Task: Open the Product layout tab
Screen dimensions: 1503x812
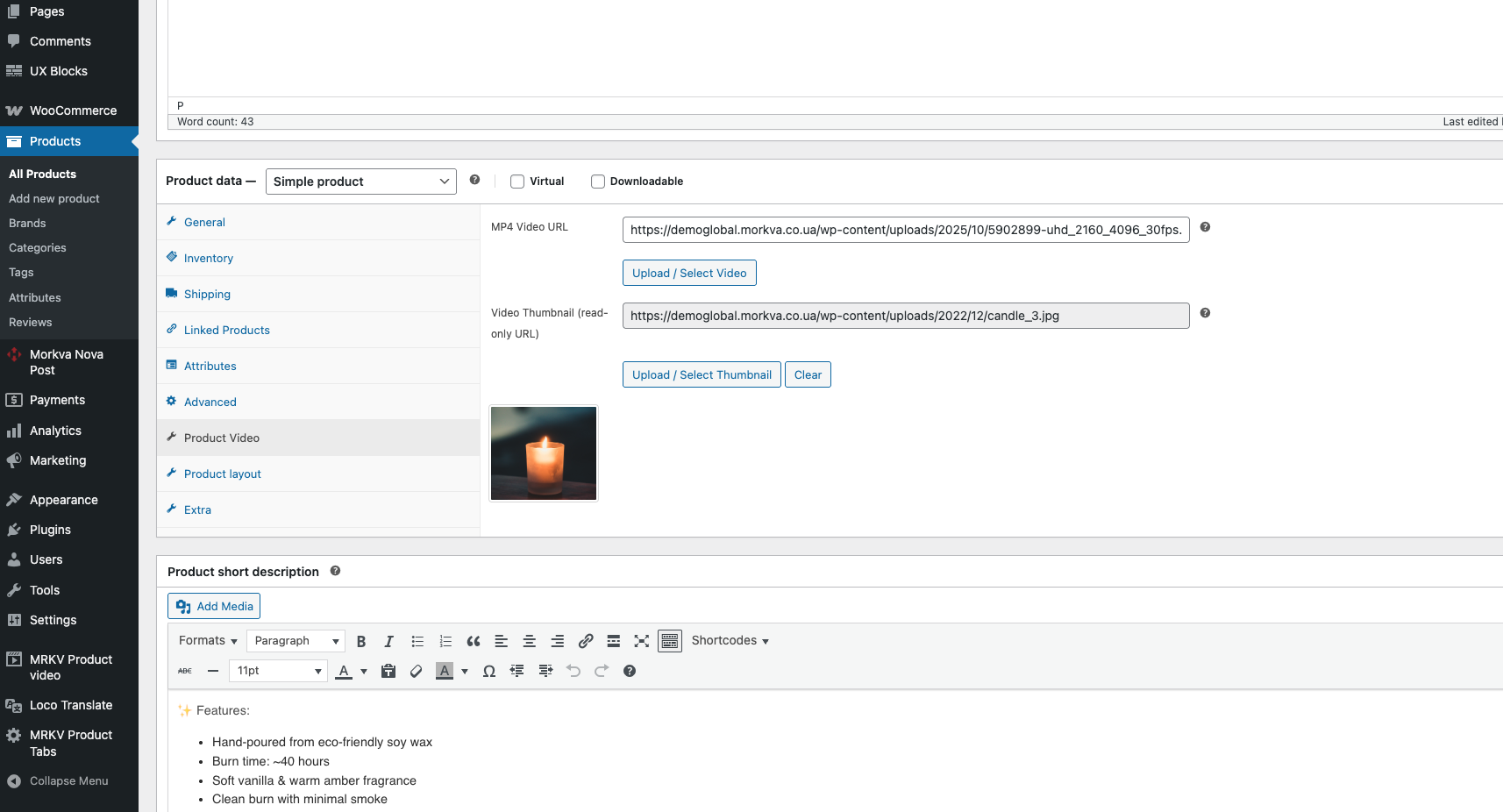Action: (x=223, y=474)
